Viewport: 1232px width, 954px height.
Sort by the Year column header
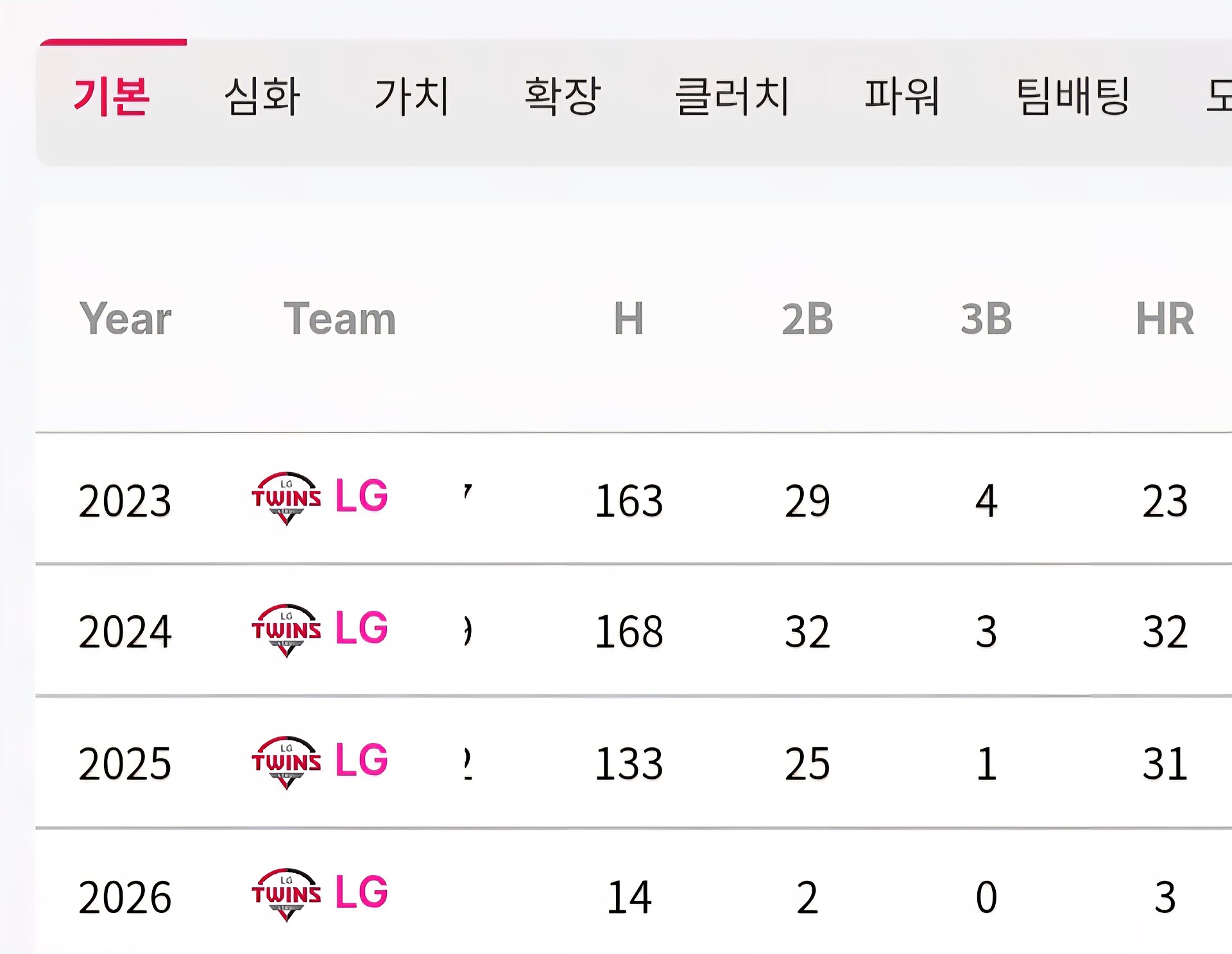click(125, 318)
